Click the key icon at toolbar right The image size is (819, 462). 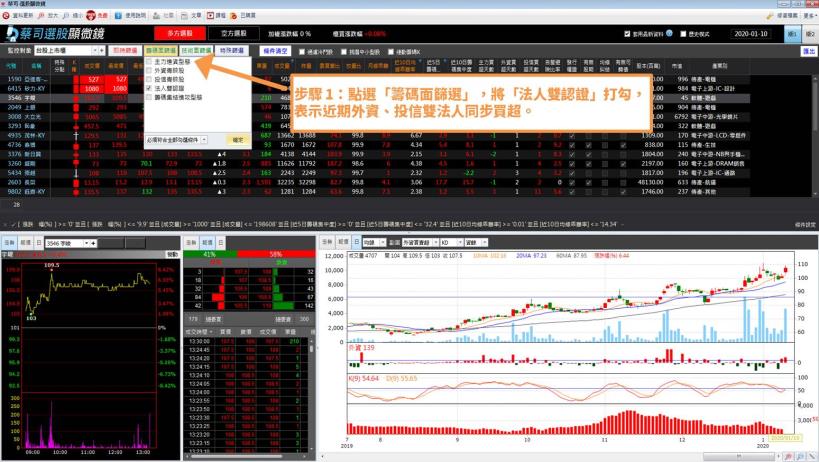(x=769, y=16)
